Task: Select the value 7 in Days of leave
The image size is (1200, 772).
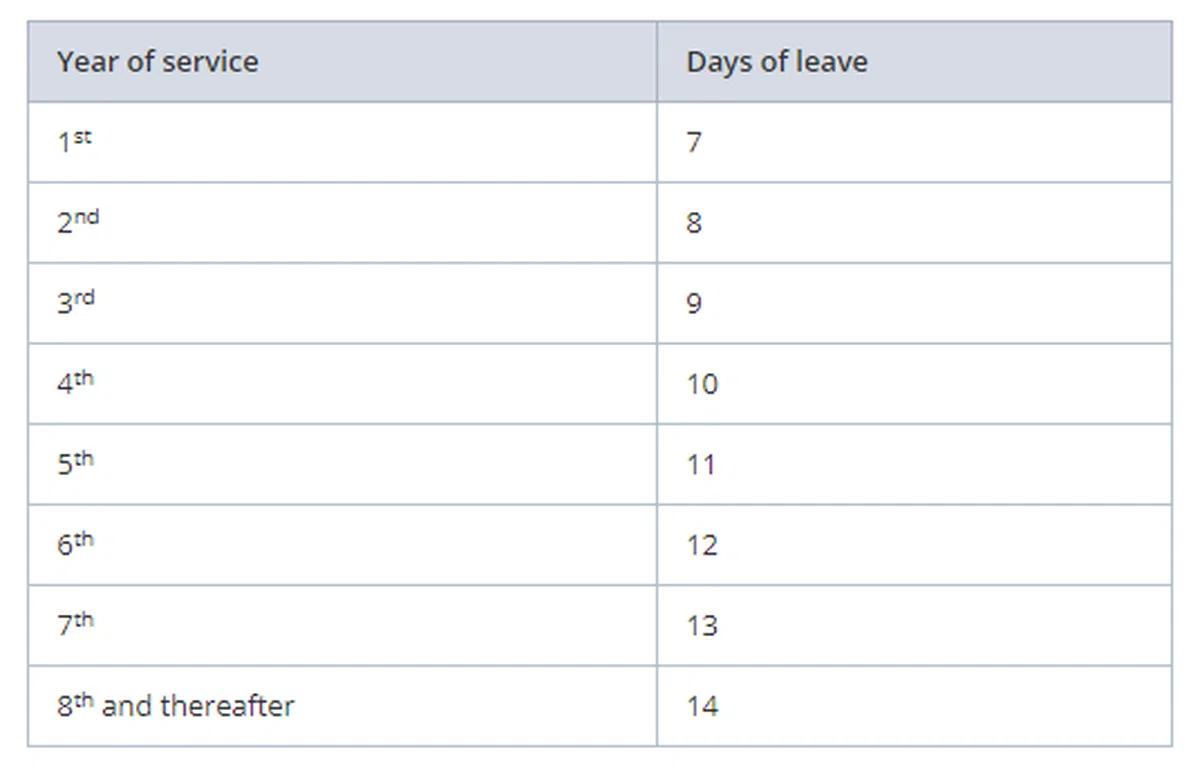Action: 694,143
